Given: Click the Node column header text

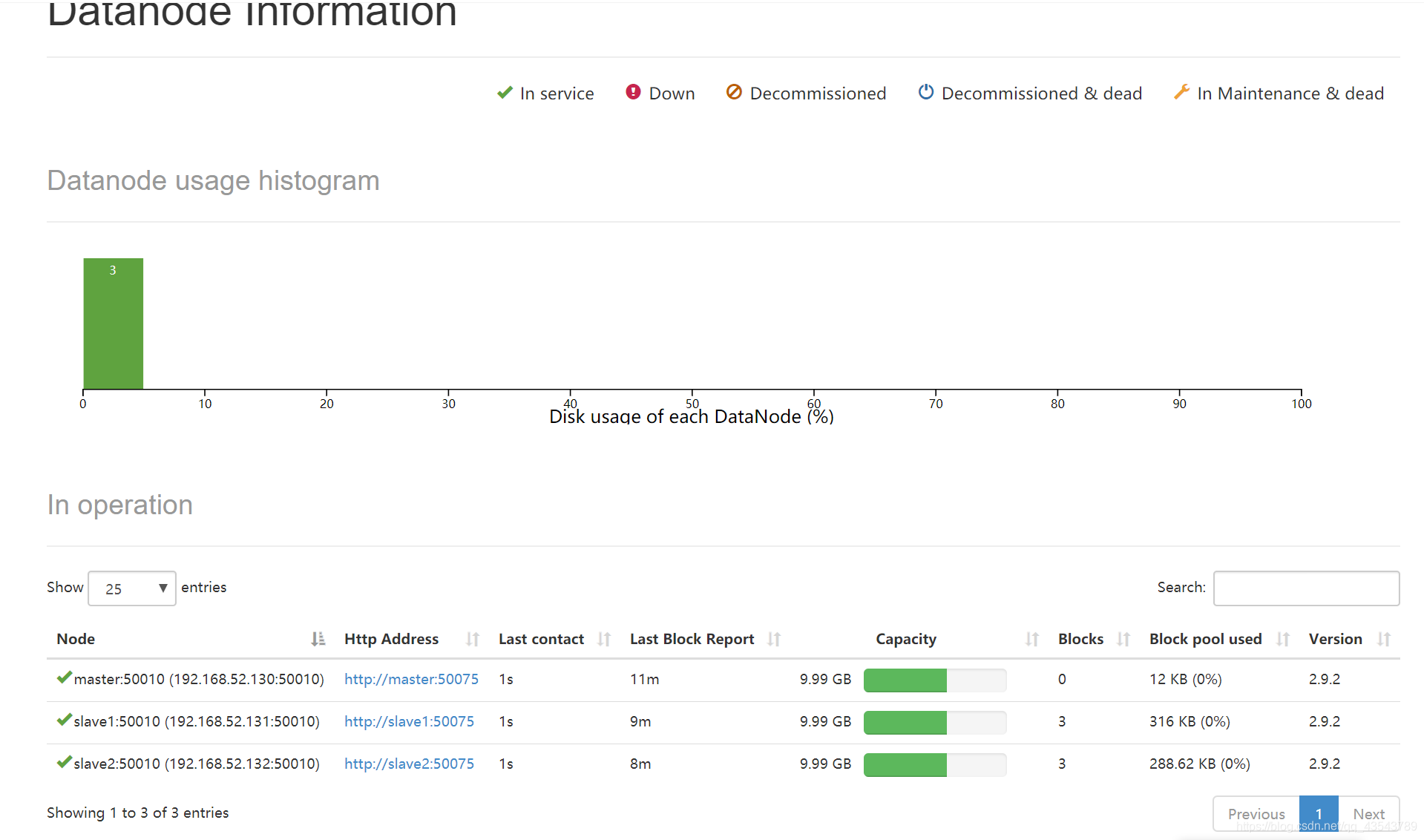Looking at the screenshot, I should (76, 639).
